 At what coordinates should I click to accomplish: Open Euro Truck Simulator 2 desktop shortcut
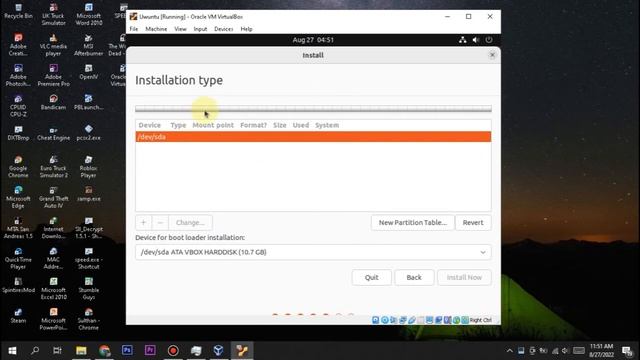[53, 167]
